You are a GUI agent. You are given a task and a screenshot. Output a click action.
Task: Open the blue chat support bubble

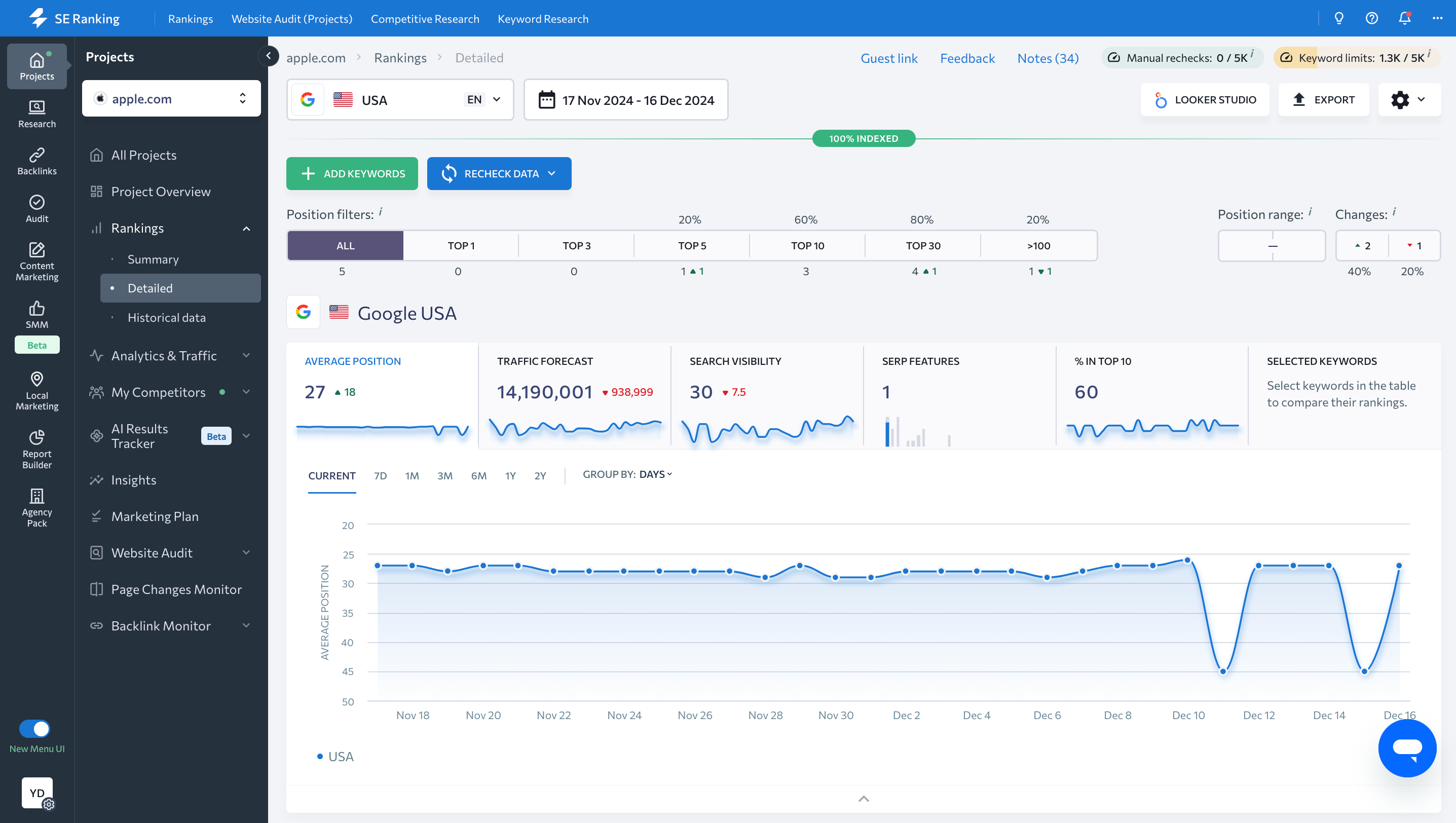click(x=1407, y=748)
